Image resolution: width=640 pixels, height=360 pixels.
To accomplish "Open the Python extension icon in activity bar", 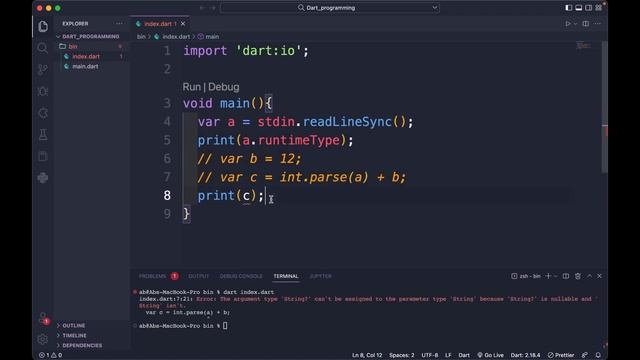I will click(x=43, y=178).
